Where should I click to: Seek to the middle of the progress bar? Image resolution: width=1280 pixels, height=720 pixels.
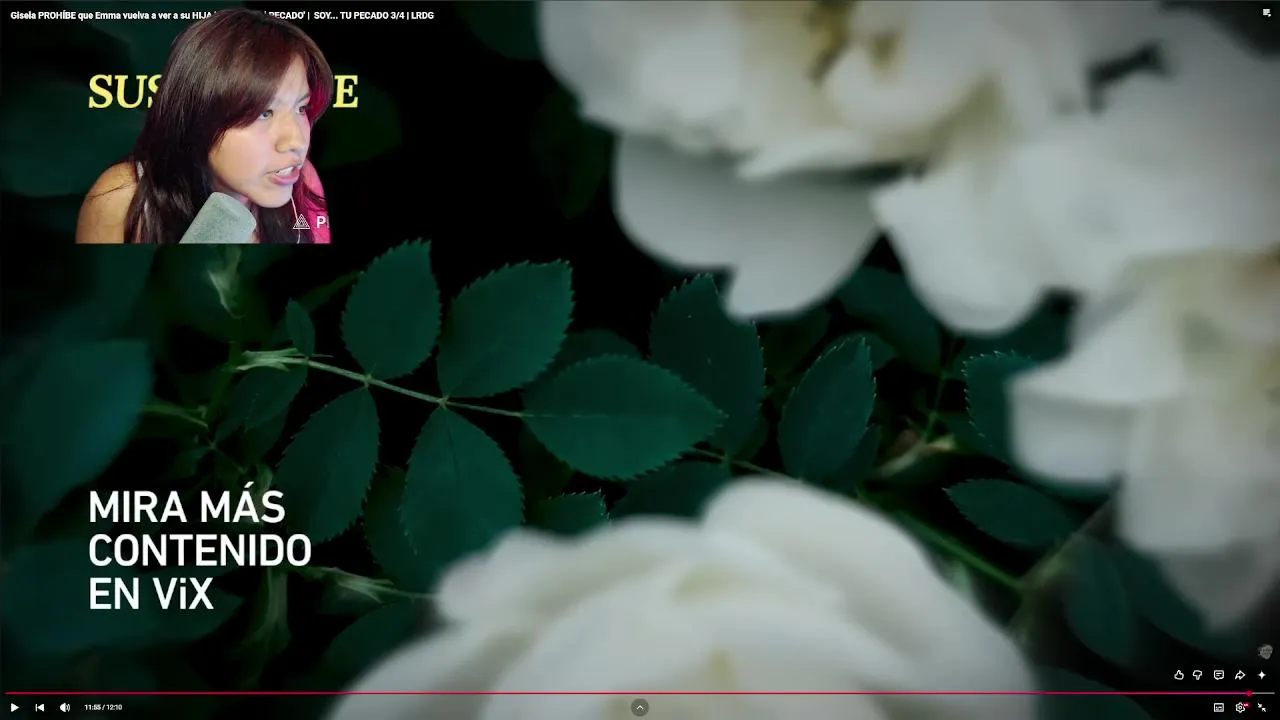pos(640,693)
